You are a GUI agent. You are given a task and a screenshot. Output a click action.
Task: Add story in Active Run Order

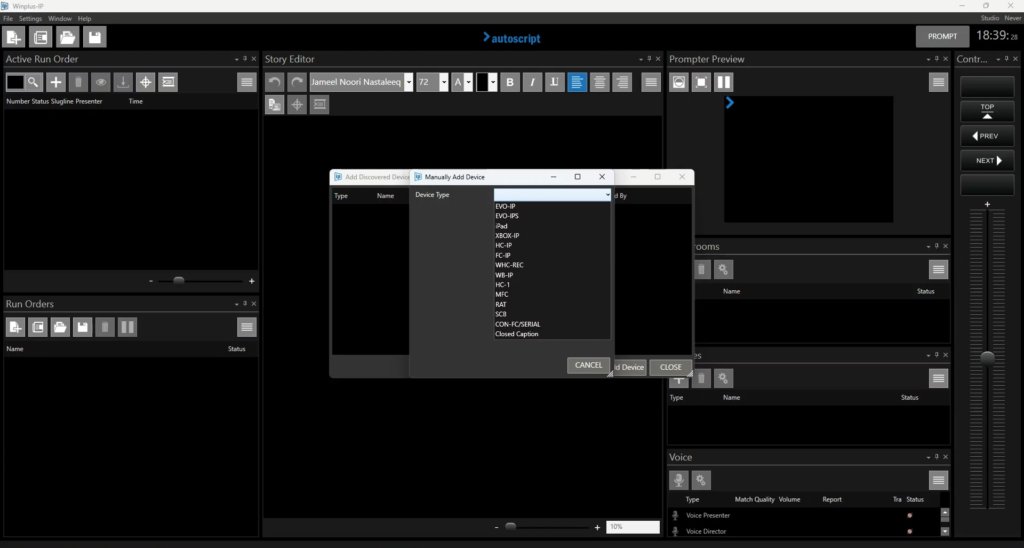coord(56,82)
